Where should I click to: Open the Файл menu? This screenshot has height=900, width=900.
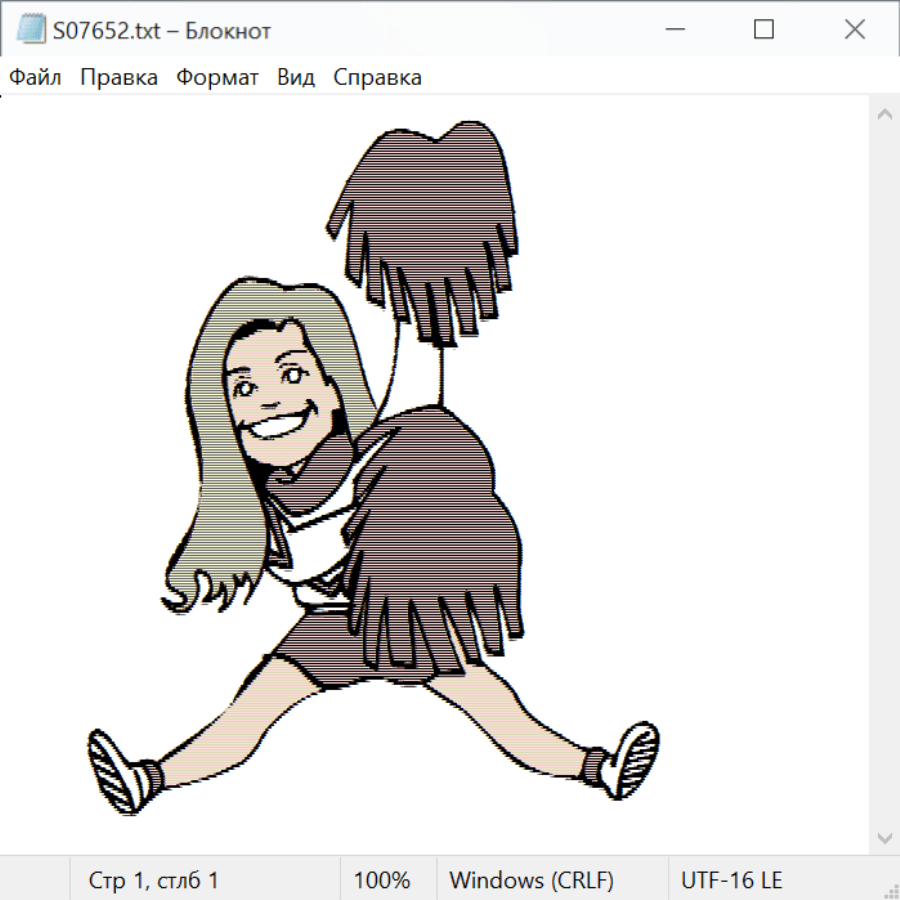coord(35,77)
